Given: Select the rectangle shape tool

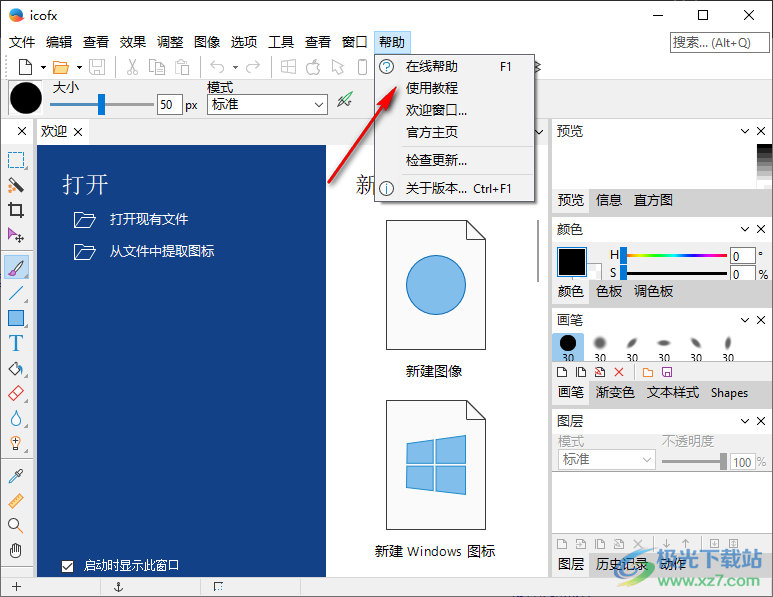Looking at the screenshot, I should [16, 318].
